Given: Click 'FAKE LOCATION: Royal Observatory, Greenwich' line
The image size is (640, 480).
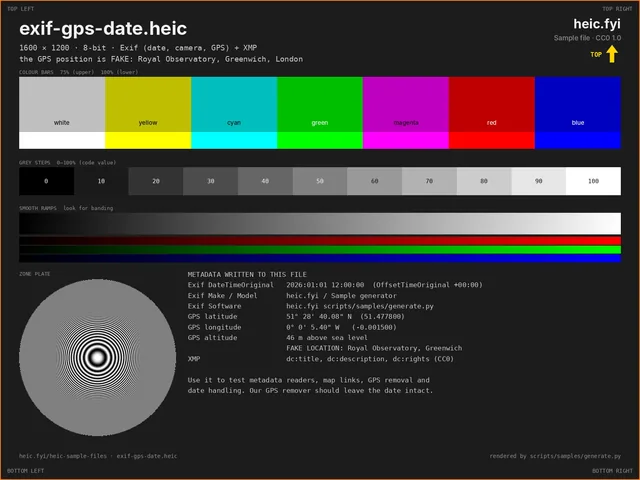Looking at the screenshot, I should tap(374, 348).
